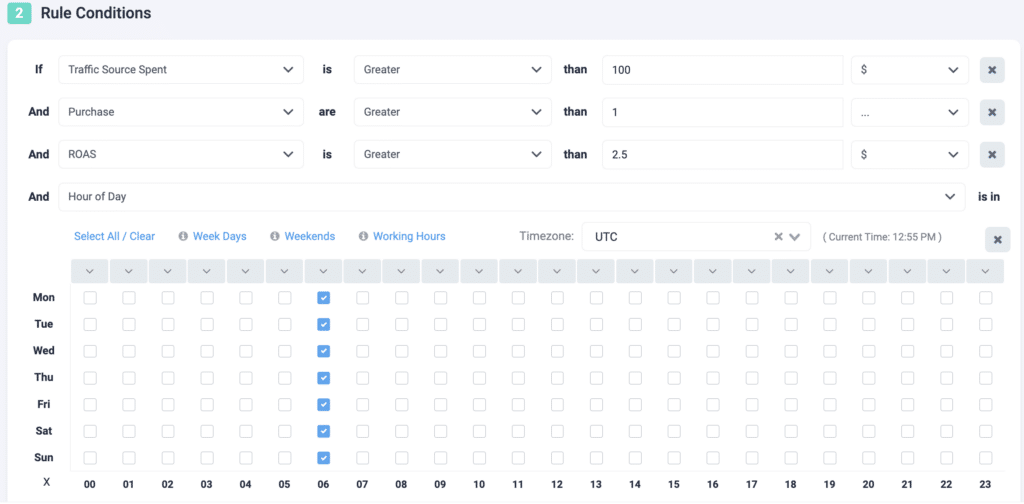
Task: Open the hour 23 column chevron
Action: (985, 271)
